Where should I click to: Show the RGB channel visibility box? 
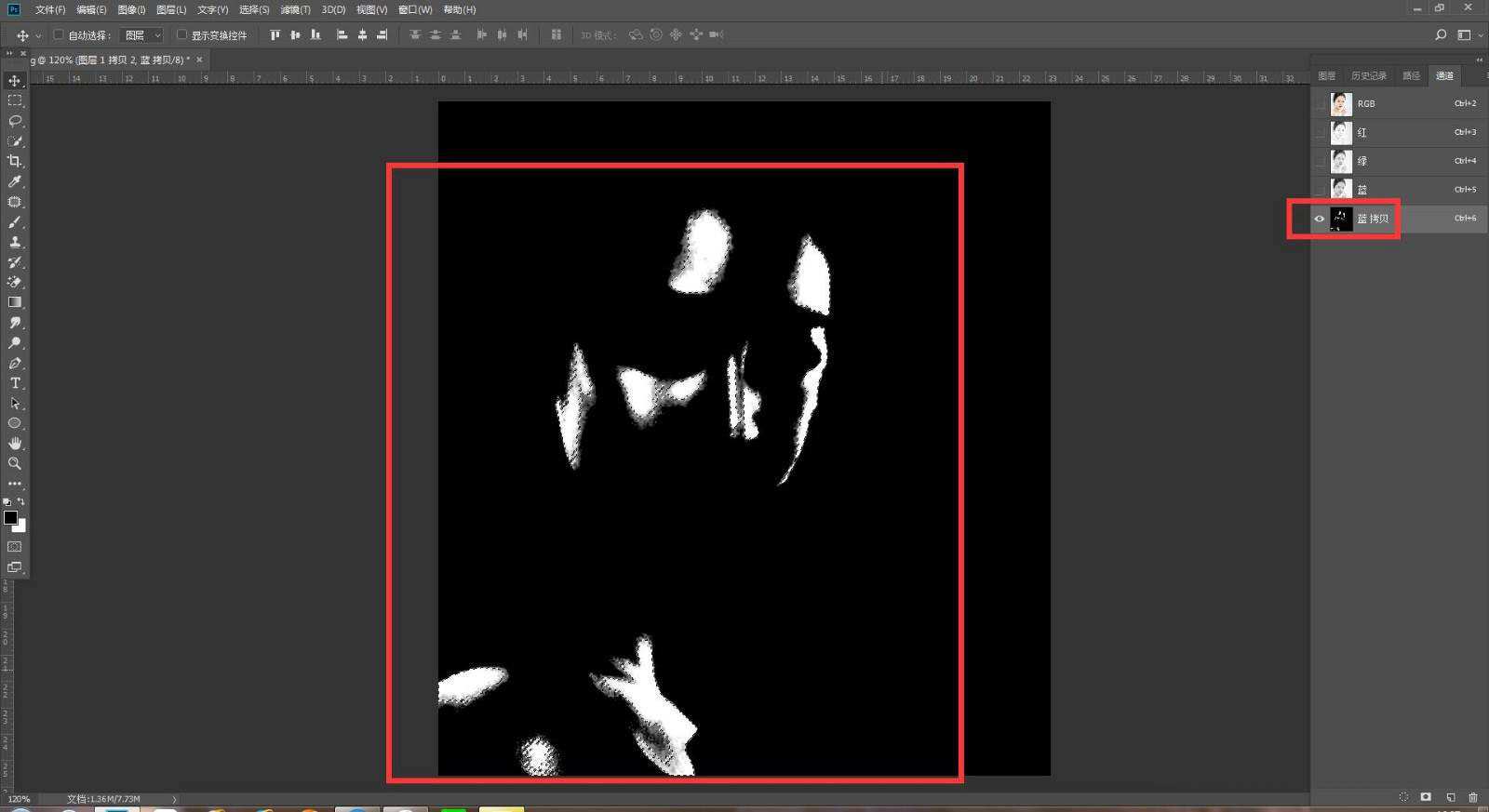pyautogui.click(x=1319, y=103)
